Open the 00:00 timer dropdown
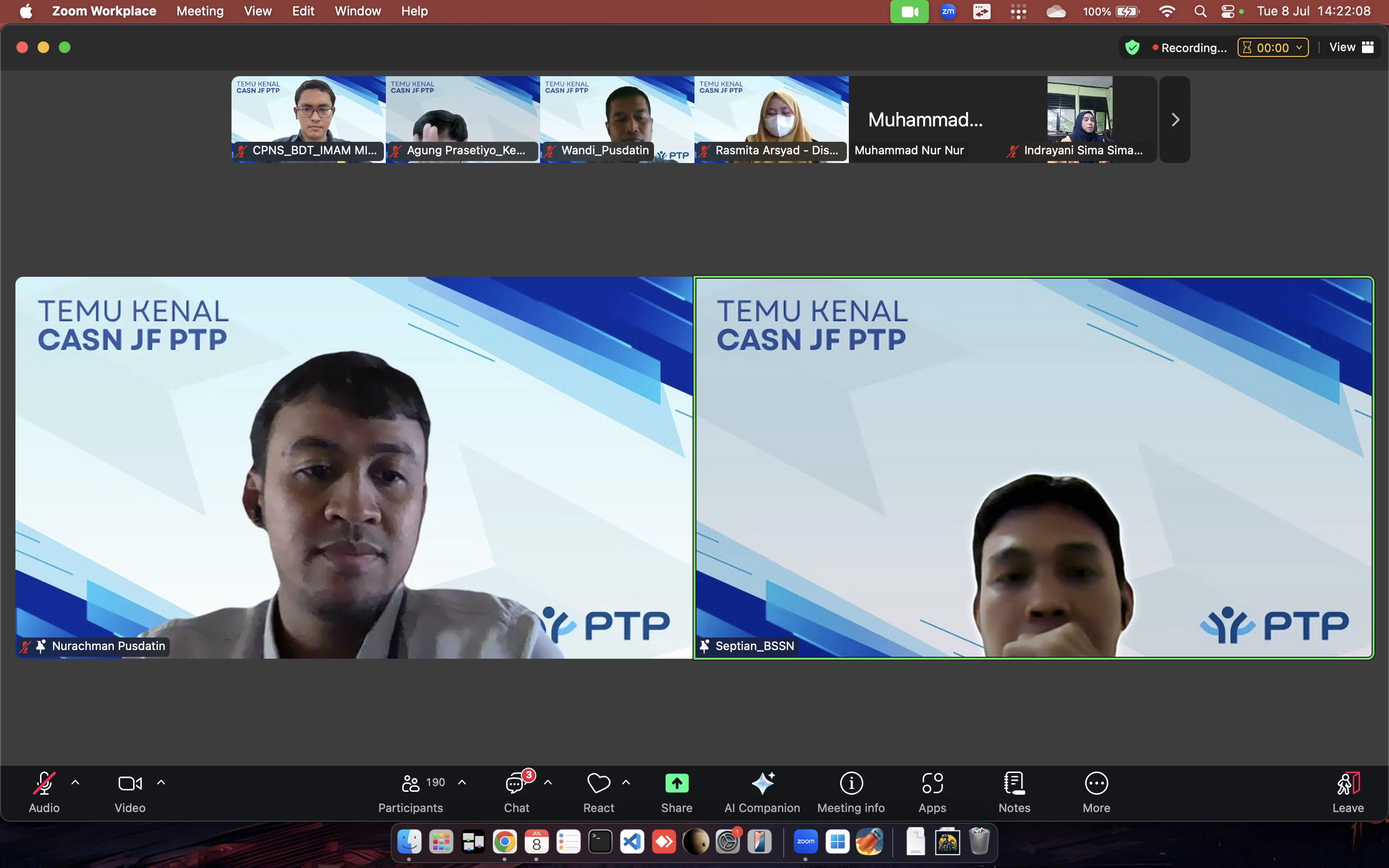Viewport: 1389px width, 868px height. click(x=1272, y=48)
